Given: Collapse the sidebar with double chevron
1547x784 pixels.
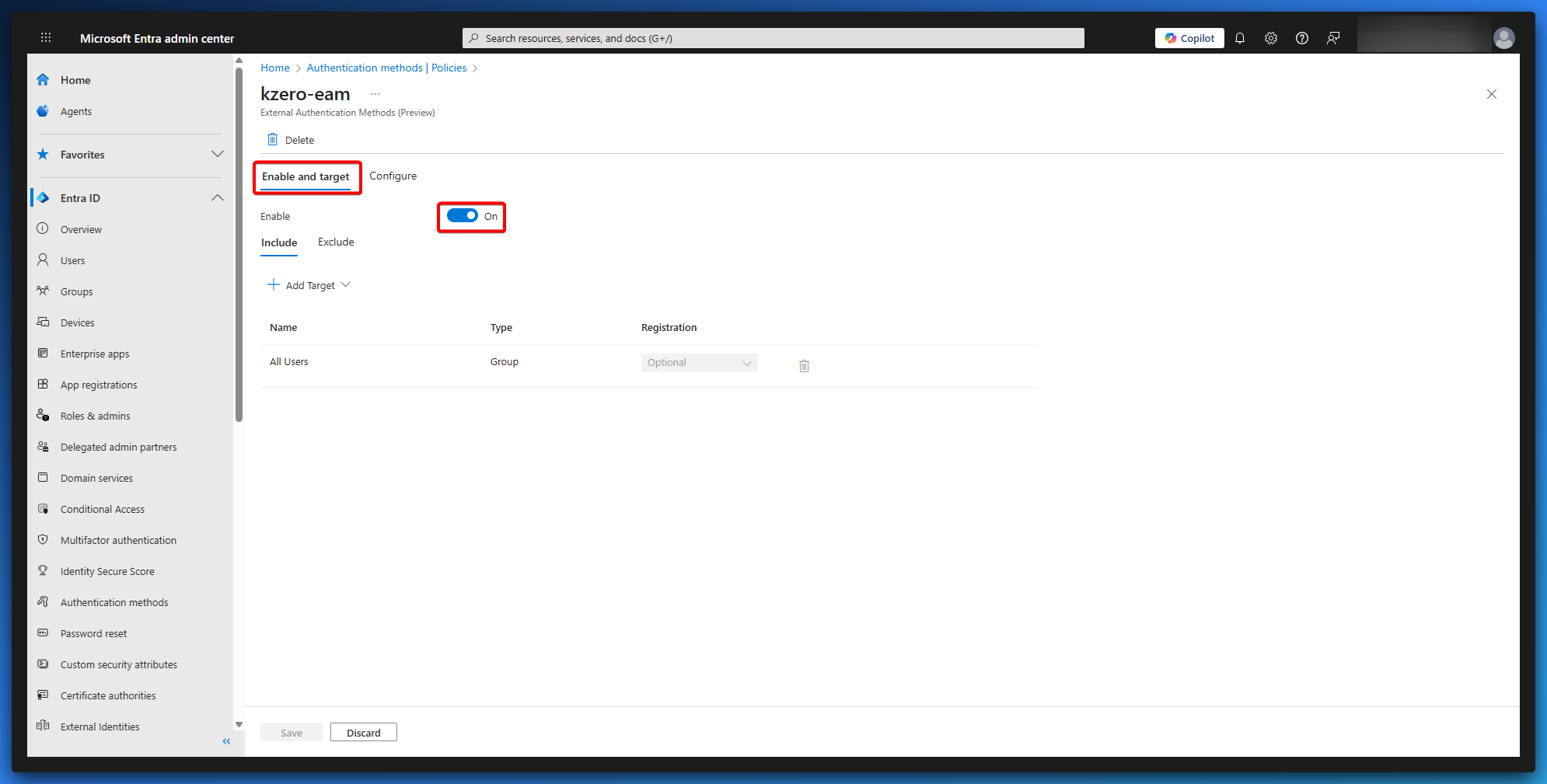Looking at the screenshot, I should (x=226, y=741).
